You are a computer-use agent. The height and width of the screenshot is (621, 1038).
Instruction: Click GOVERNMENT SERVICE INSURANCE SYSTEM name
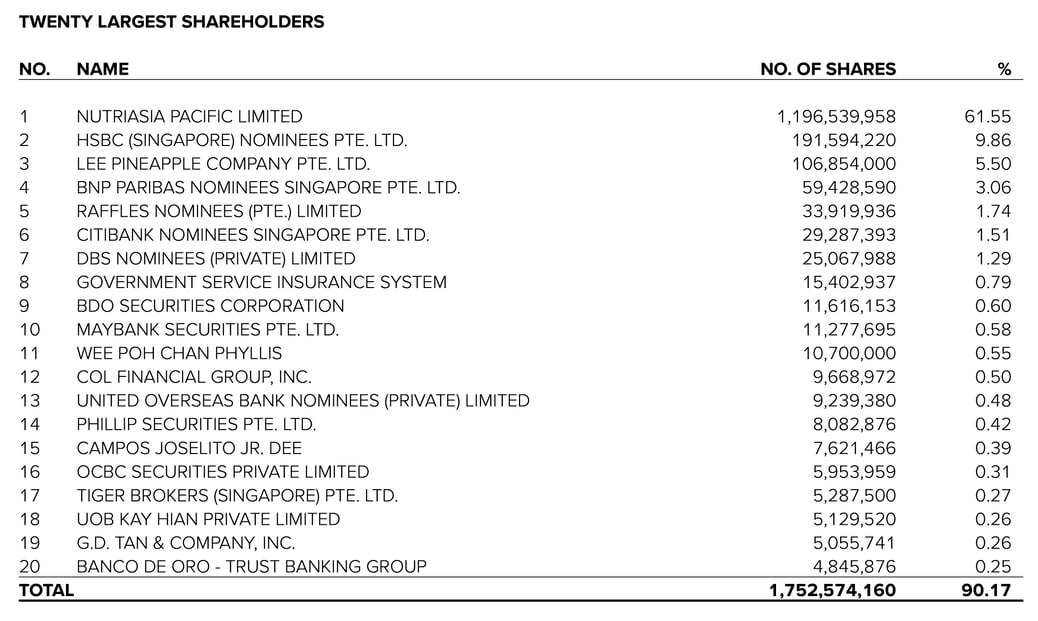click(x=261, y=282)
